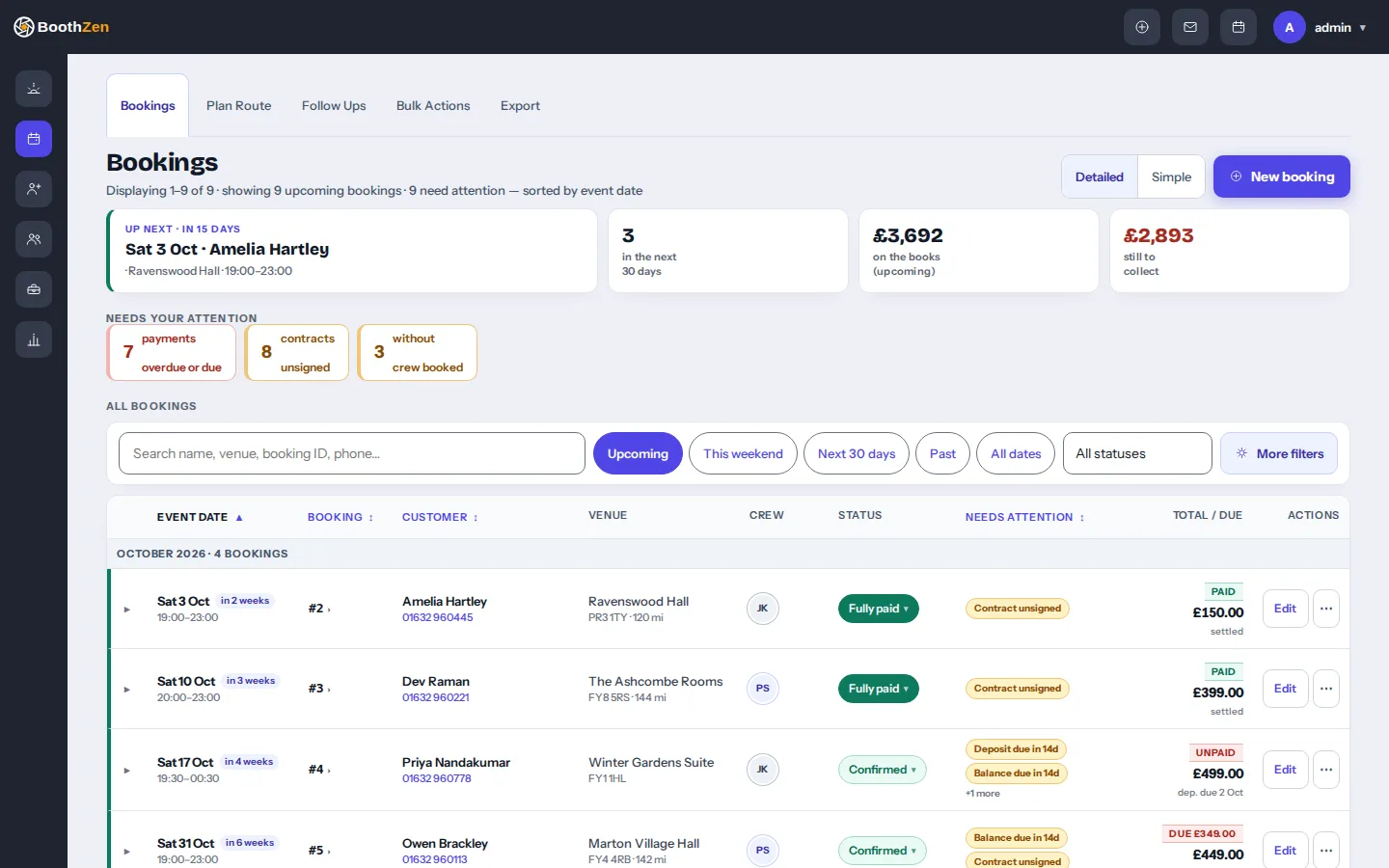Viewport: 1389px width, 868px height.
Task: Open Fully paid status dropdown for Dev Raman
Action: (x=879, y=689)
